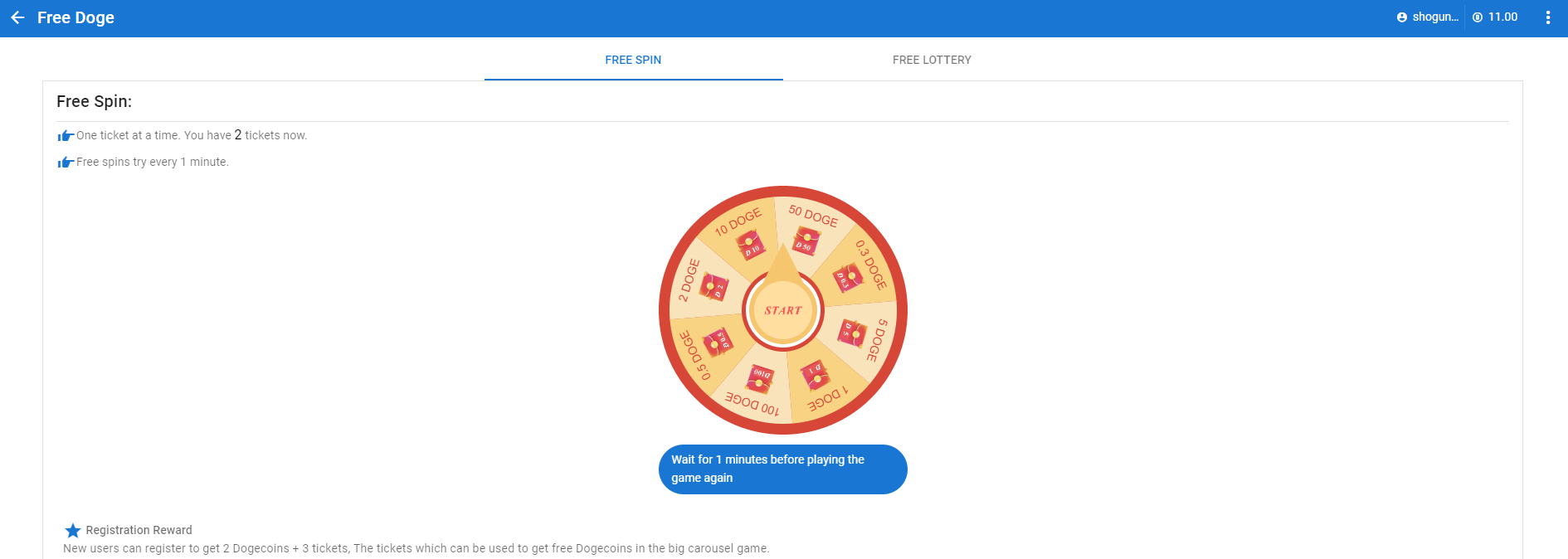
Task: Click the 100 DOGE red envelope icon
Action: (760, 379)
